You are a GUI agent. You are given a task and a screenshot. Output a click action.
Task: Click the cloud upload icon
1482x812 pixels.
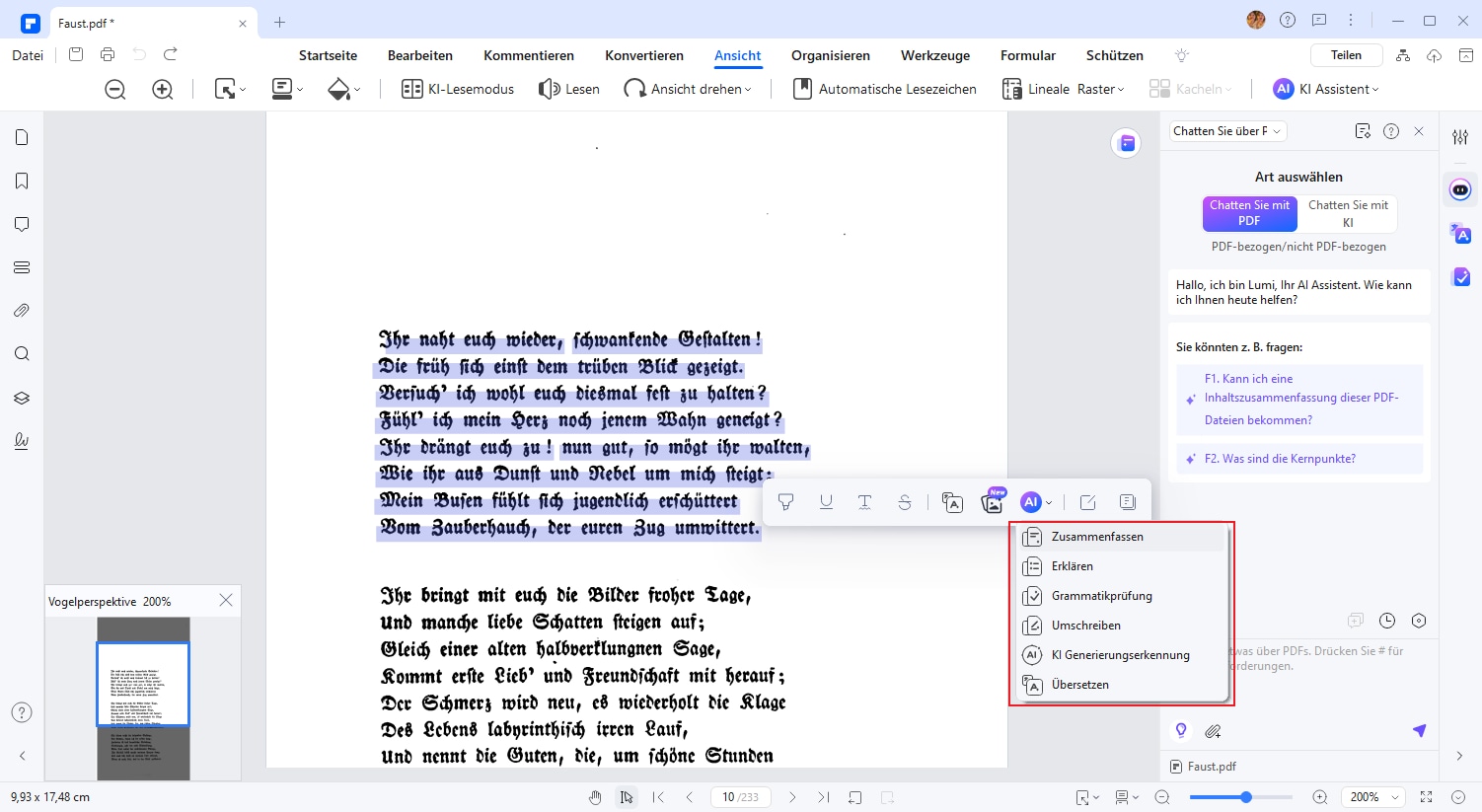(1435, 55)
